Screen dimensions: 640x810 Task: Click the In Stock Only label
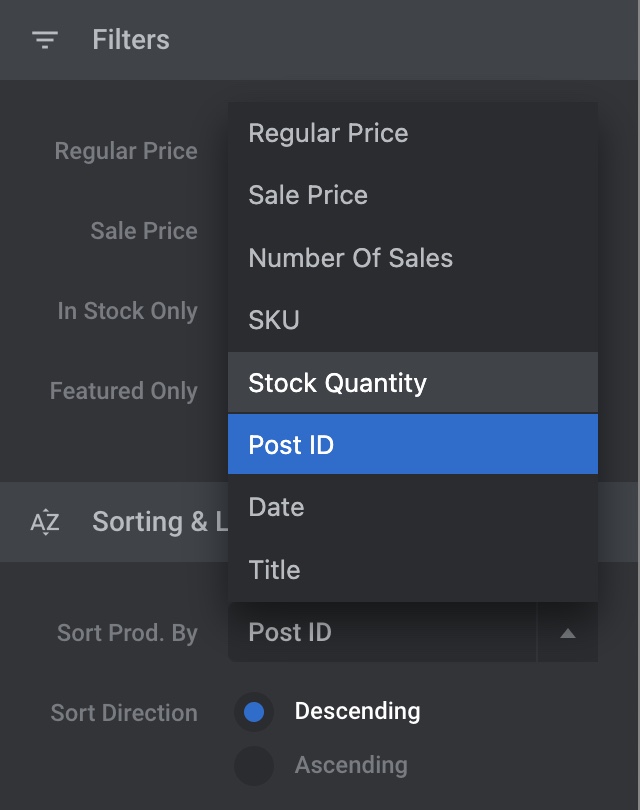click(x=127, y=311)
